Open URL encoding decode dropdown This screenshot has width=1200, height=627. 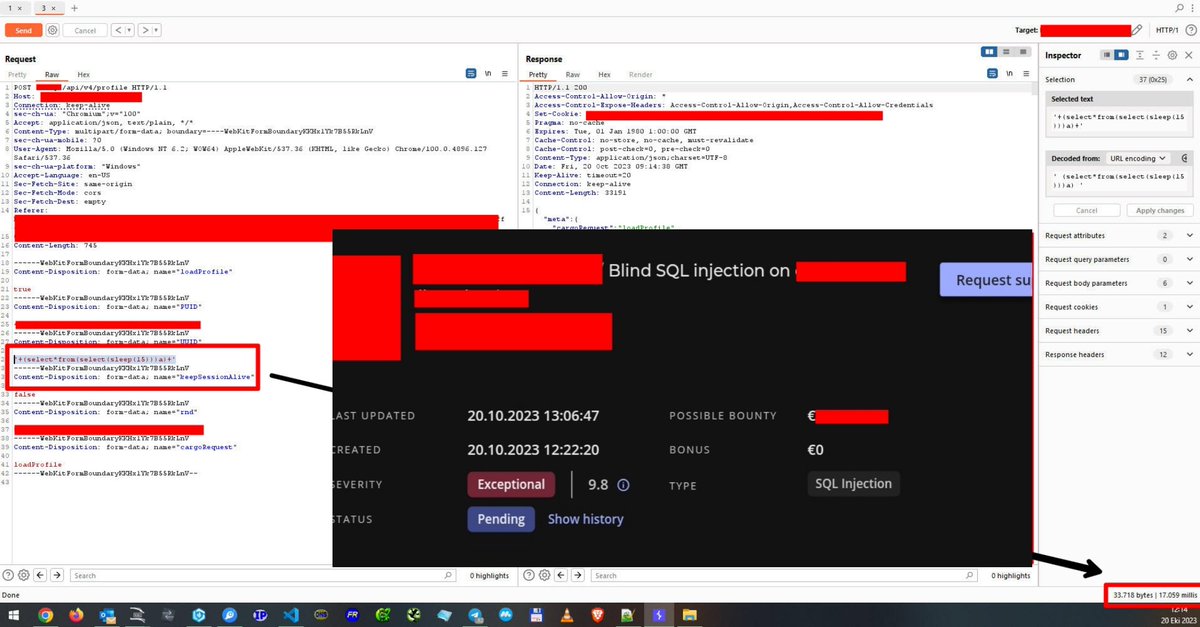pos(1136,158)
